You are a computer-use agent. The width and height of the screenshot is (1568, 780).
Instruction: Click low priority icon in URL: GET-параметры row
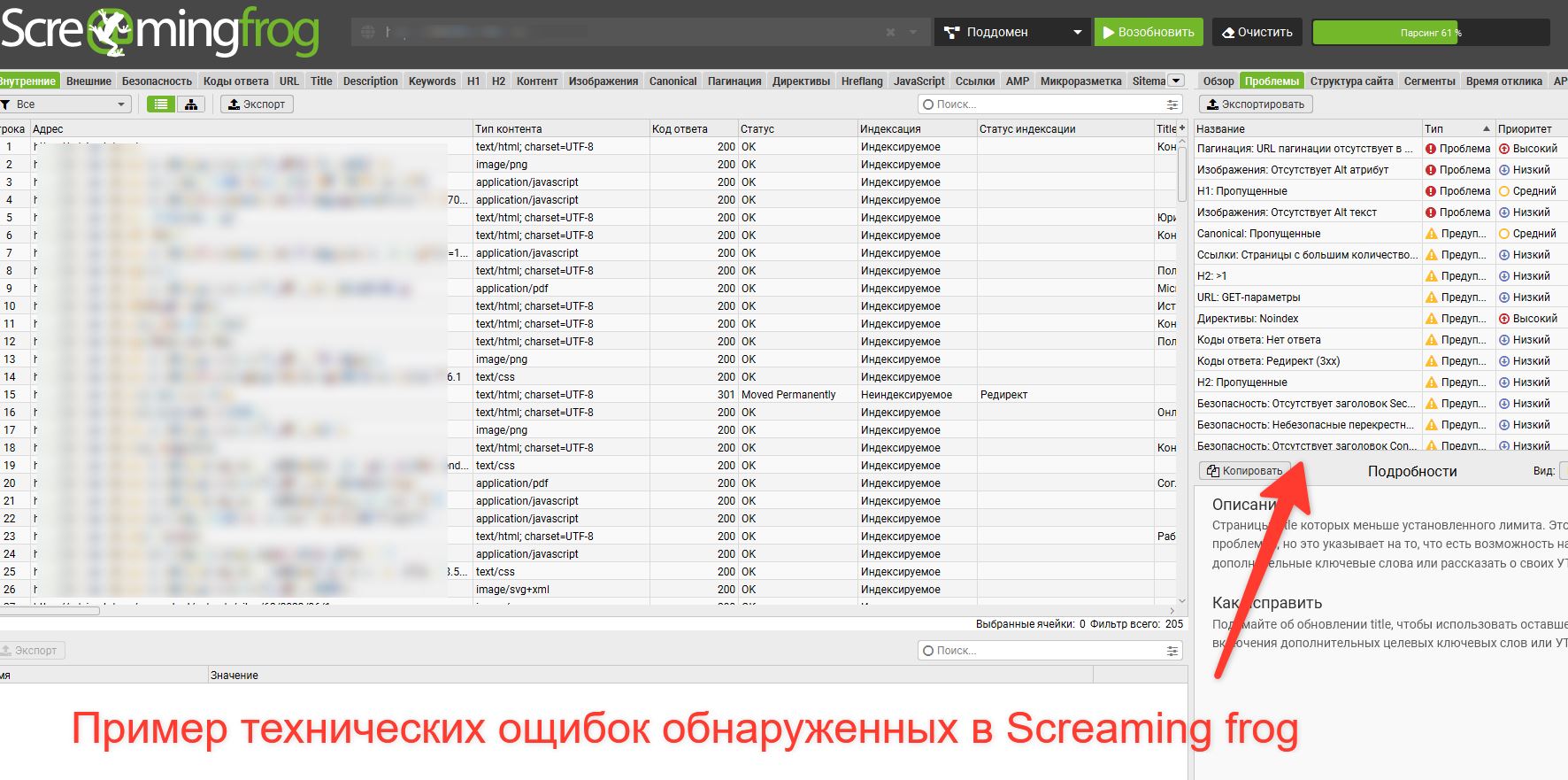(x=1504, y=297)
